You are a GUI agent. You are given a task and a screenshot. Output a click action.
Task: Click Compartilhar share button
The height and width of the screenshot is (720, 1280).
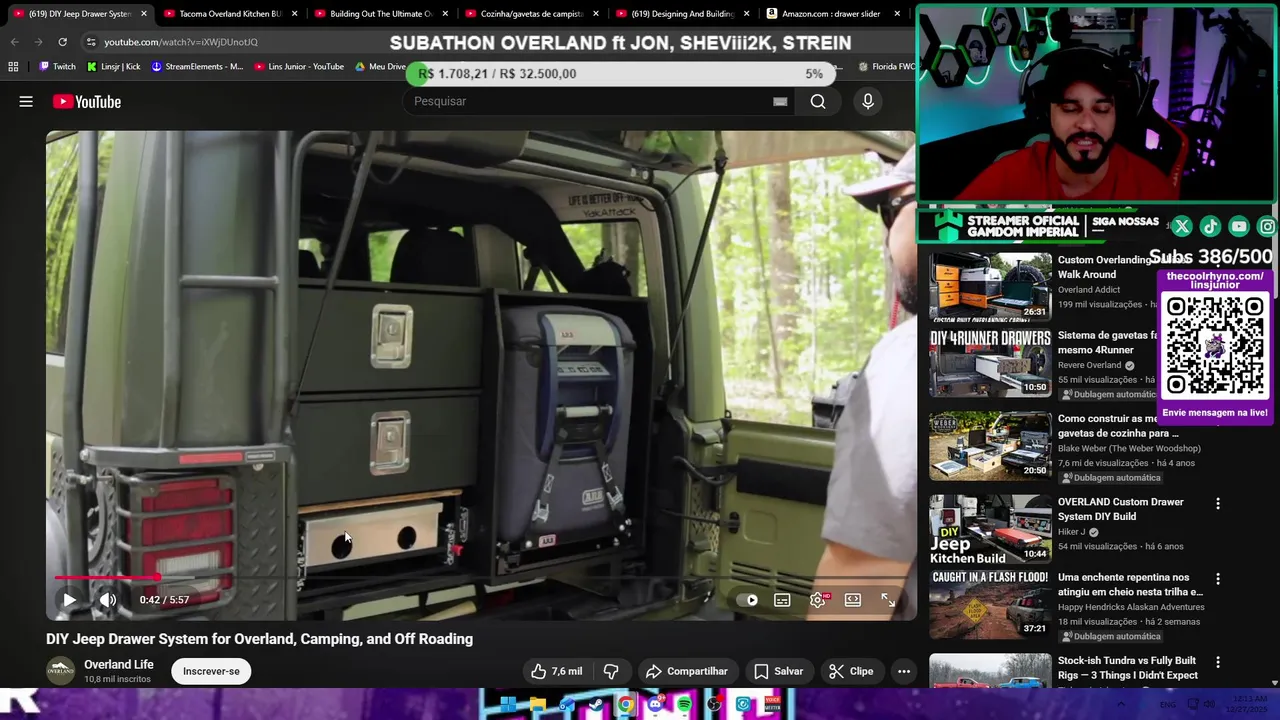(687, 671)
